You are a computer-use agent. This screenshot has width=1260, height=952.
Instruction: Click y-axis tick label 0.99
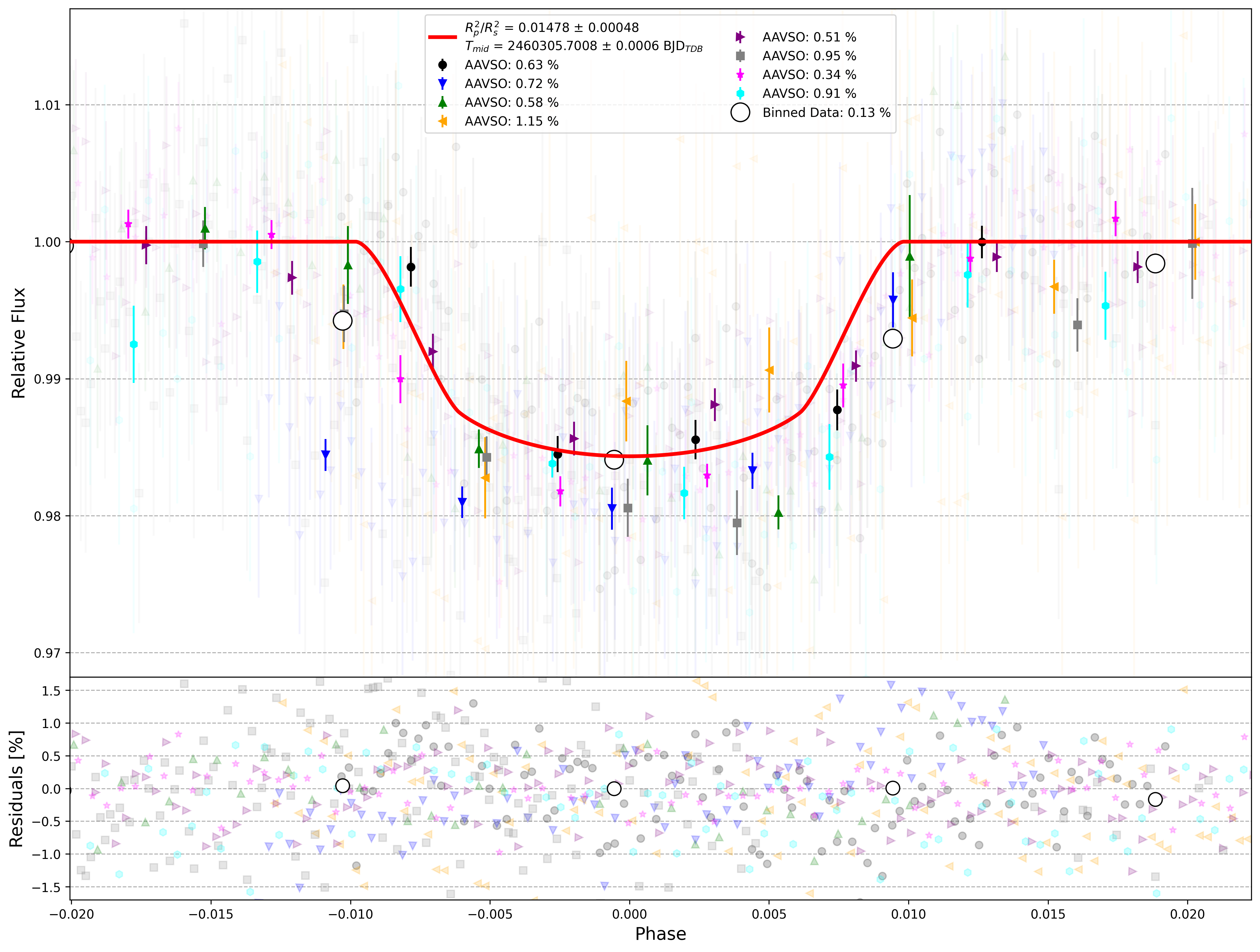47,379
